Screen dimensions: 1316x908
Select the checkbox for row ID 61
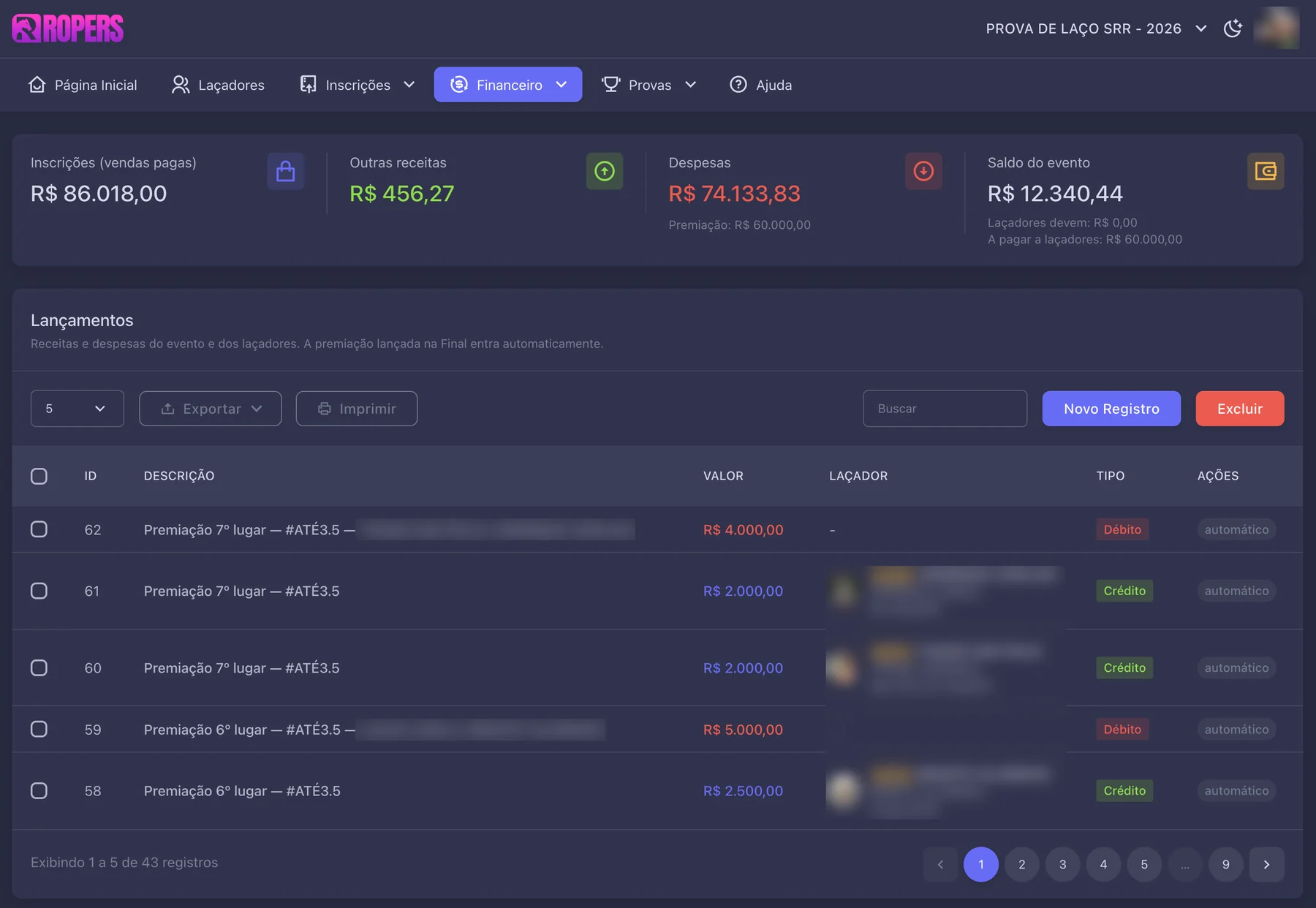(x=39, y=591)
